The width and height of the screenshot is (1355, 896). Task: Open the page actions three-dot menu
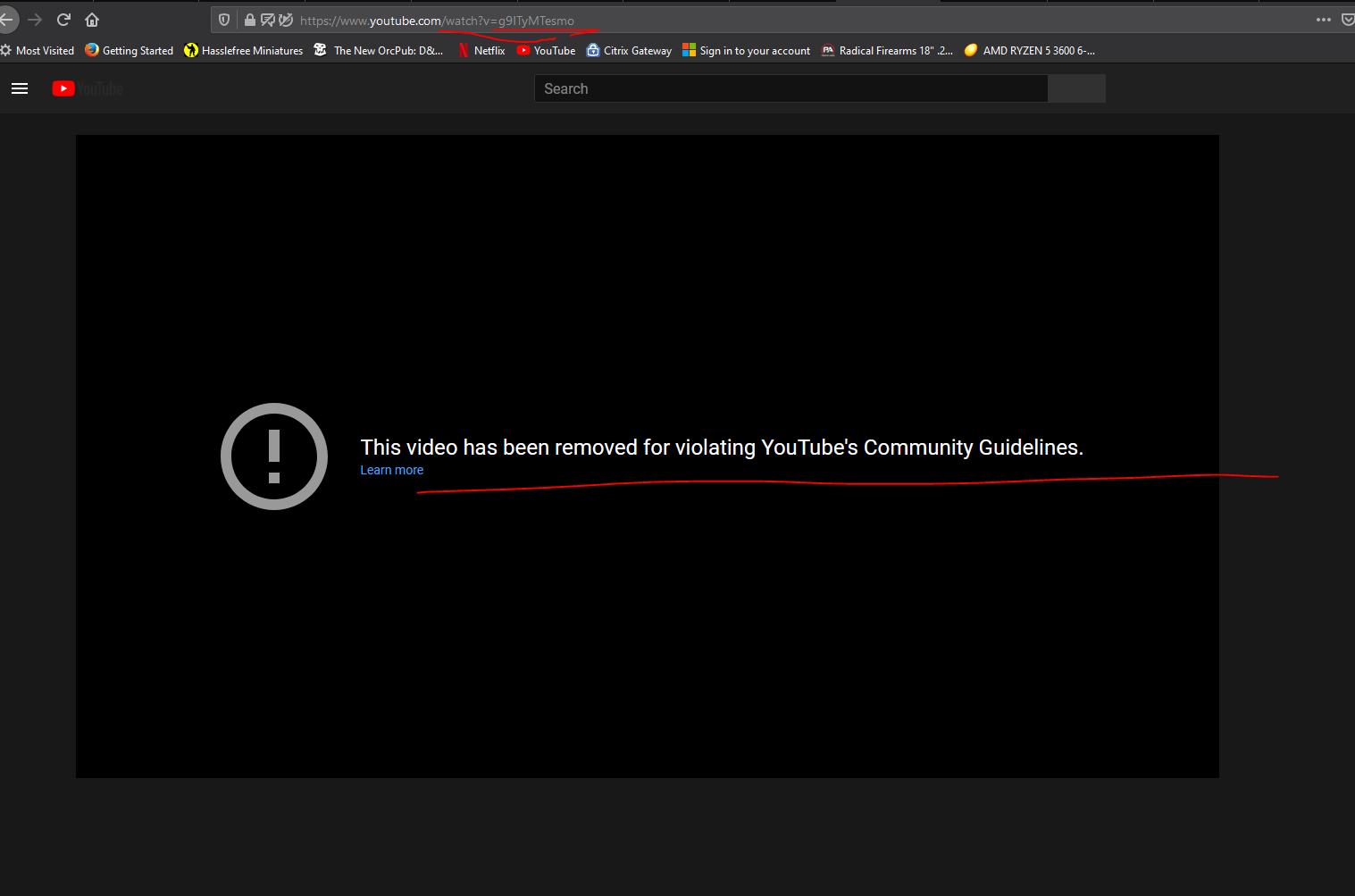point(1324,20)
